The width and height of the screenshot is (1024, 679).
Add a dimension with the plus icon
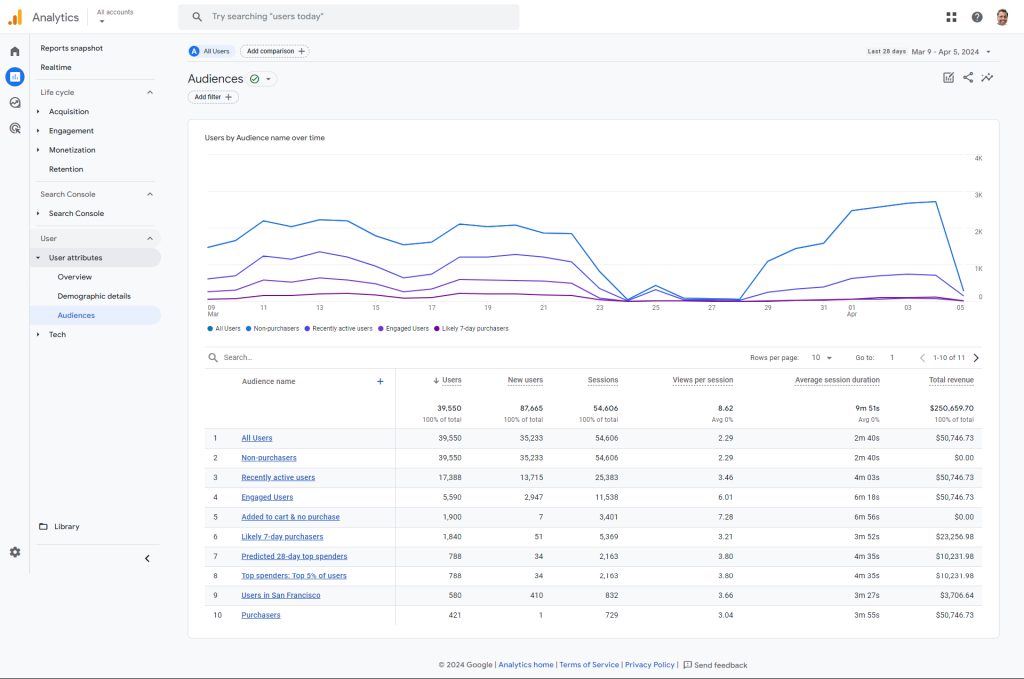[x=380, y=381]
